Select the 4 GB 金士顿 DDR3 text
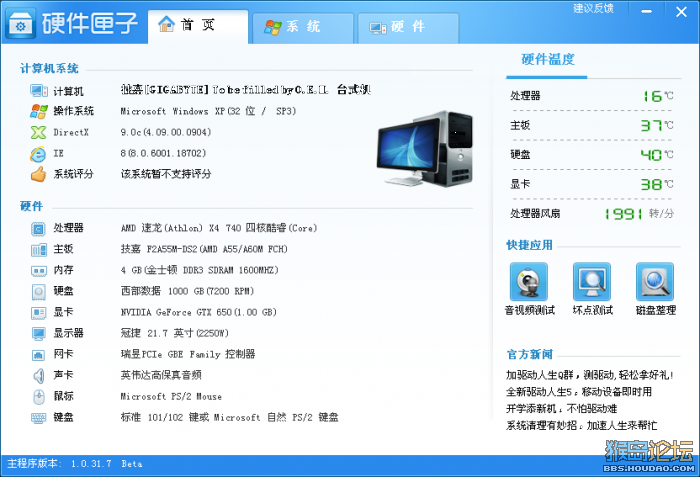 (x=200, y=270)
